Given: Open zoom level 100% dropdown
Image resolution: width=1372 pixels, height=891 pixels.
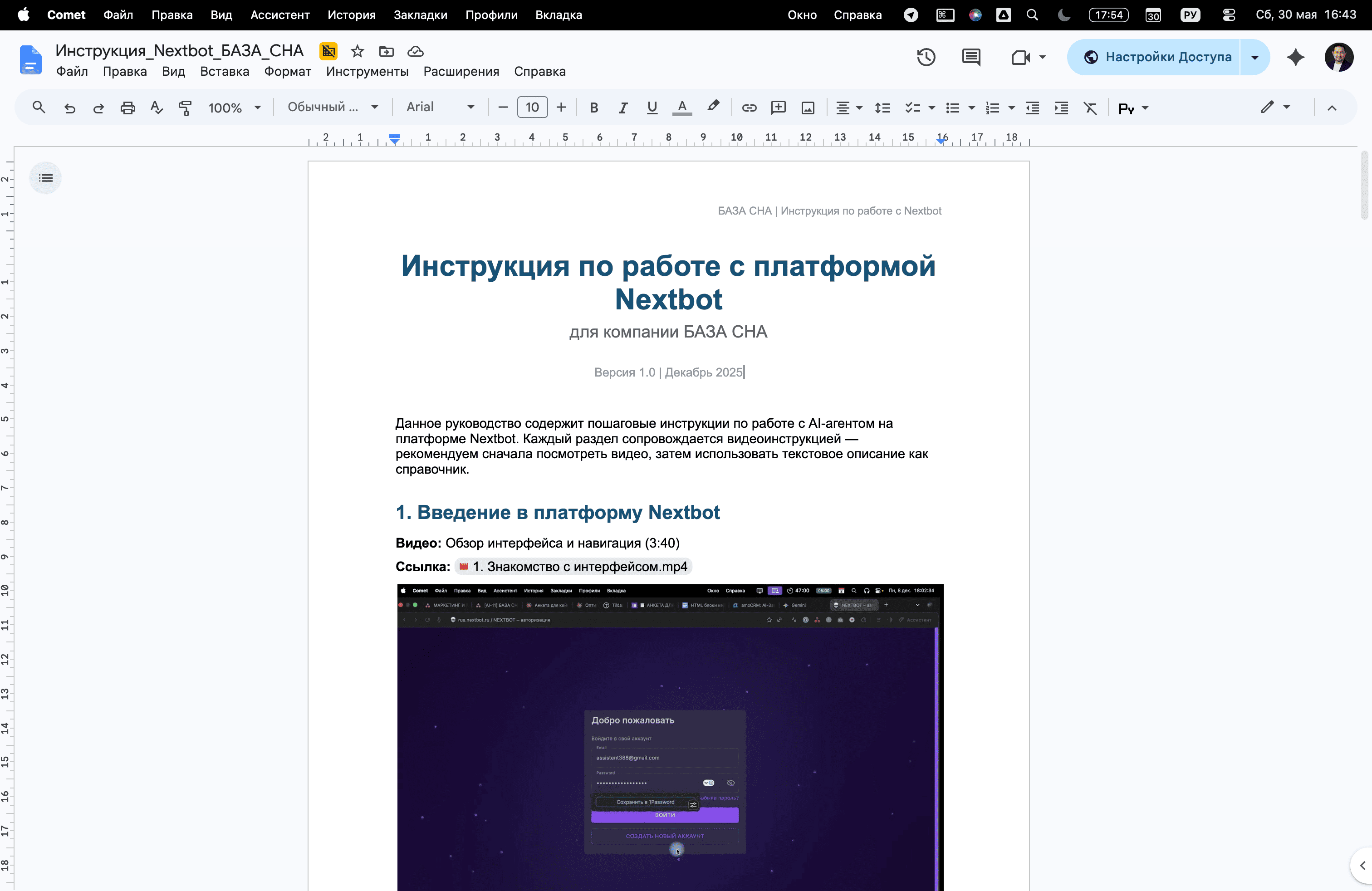Looking at the screenshot, I should (x=235, y=108).
